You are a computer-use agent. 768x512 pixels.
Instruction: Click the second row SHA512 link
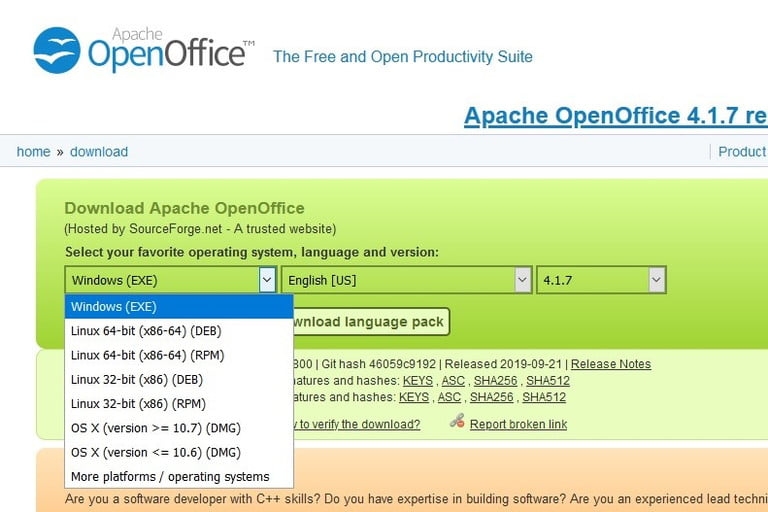(x=544, y=397)
